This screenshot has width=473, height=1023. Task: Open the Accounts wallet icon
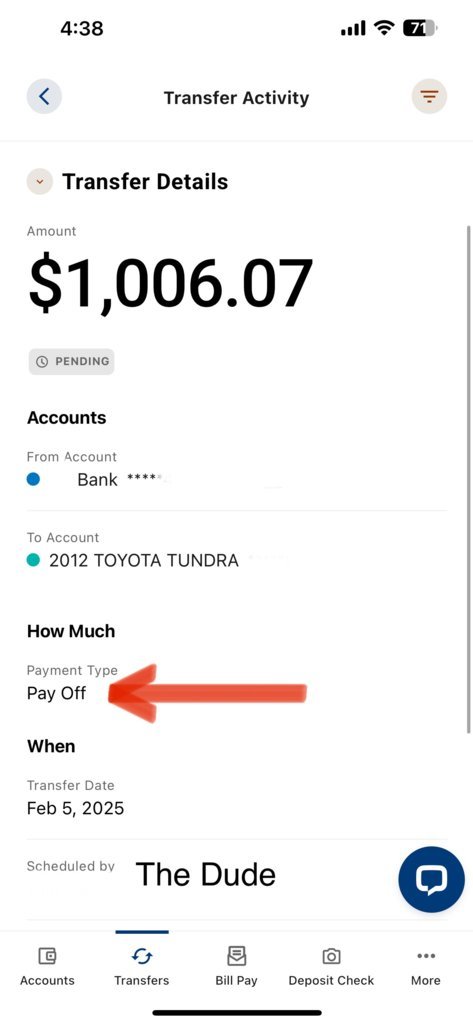pos(47,956)
